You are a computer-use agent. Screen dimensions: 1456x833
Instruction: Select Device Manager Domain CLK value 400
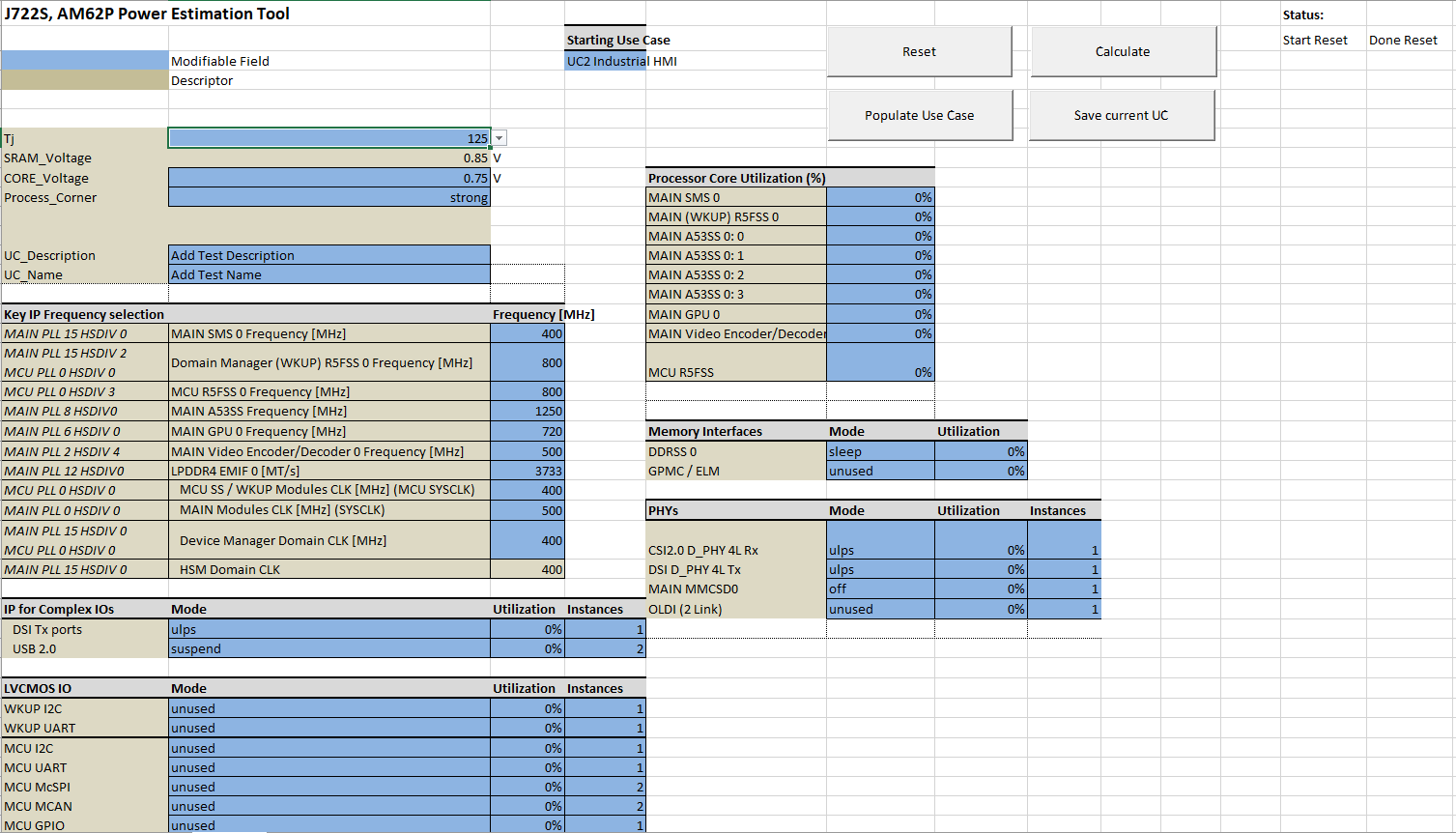point(528,540)
